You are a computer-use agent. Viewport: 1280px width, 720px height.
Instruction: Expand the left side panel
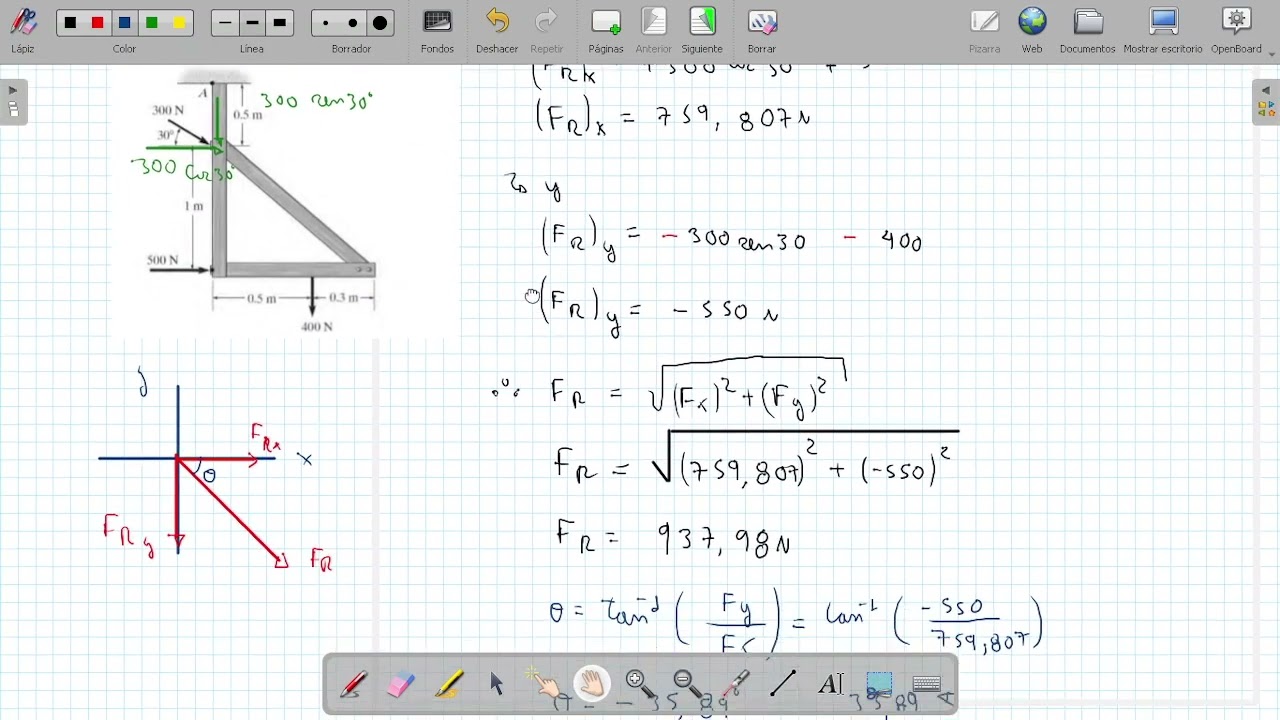coord(13,102)
